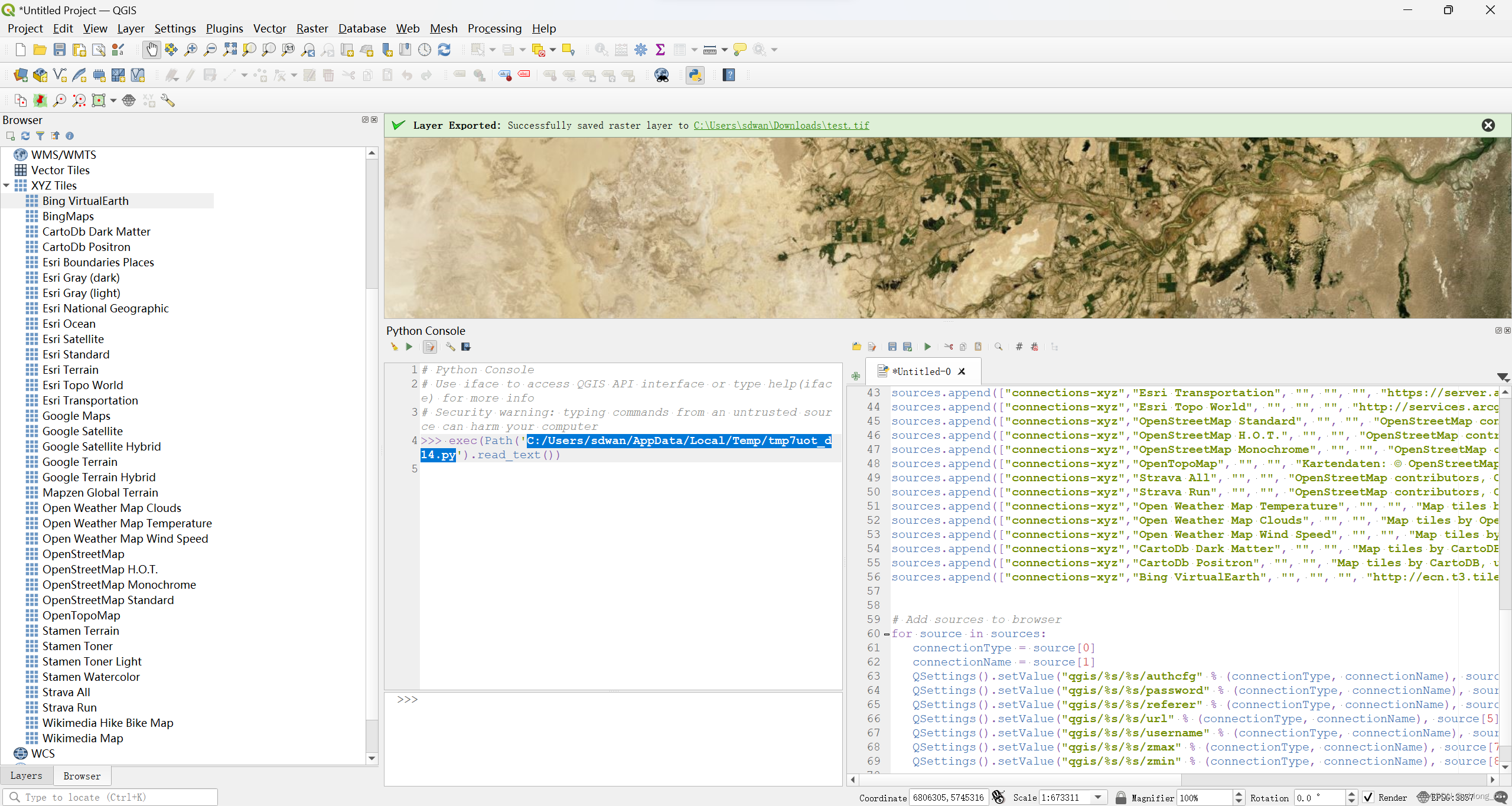1512x806 pixels.
Task: Enable comment on selected console code
Action: coord(1018,347)
